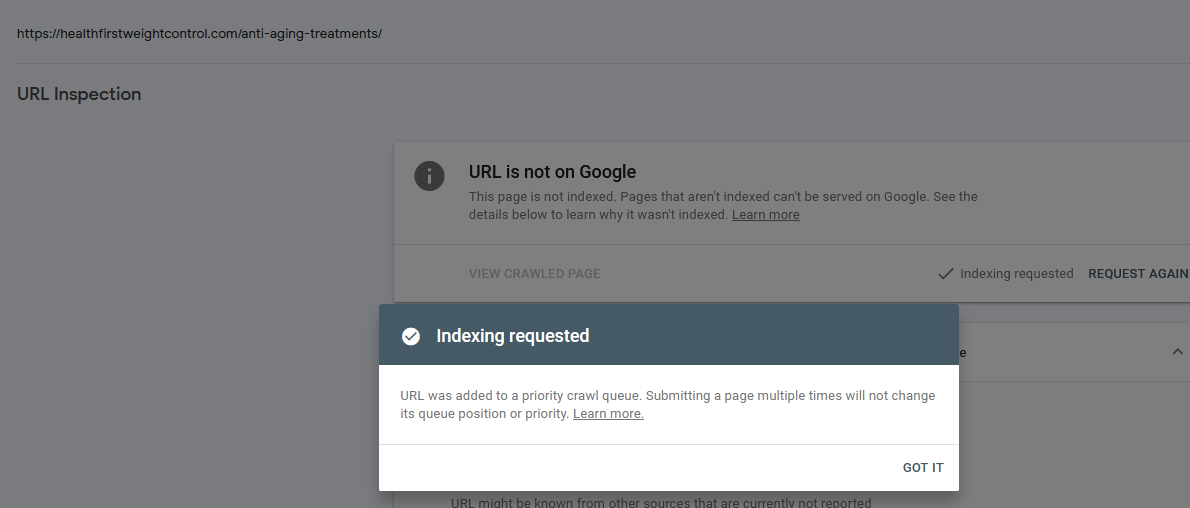Open Learn more link in indexing dialog
1190x508 pixels.
[x=608, y=414]
